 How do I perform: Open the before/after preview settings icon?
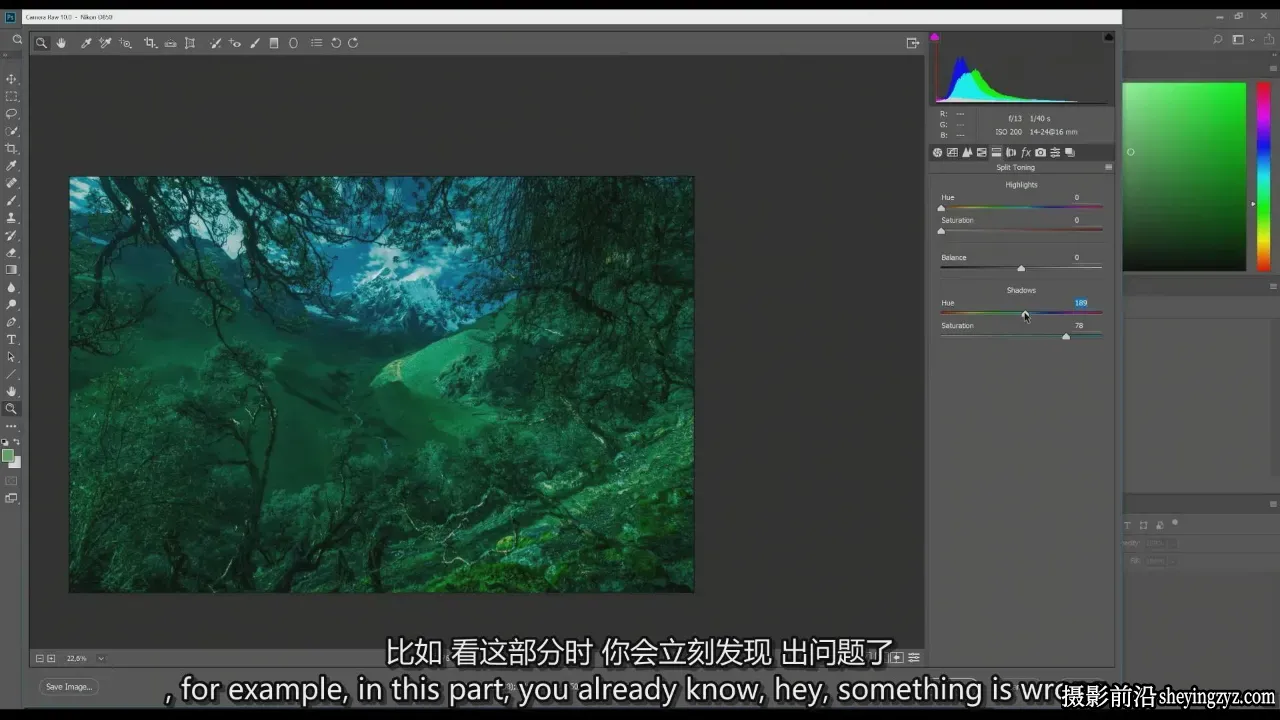[913, 658]
